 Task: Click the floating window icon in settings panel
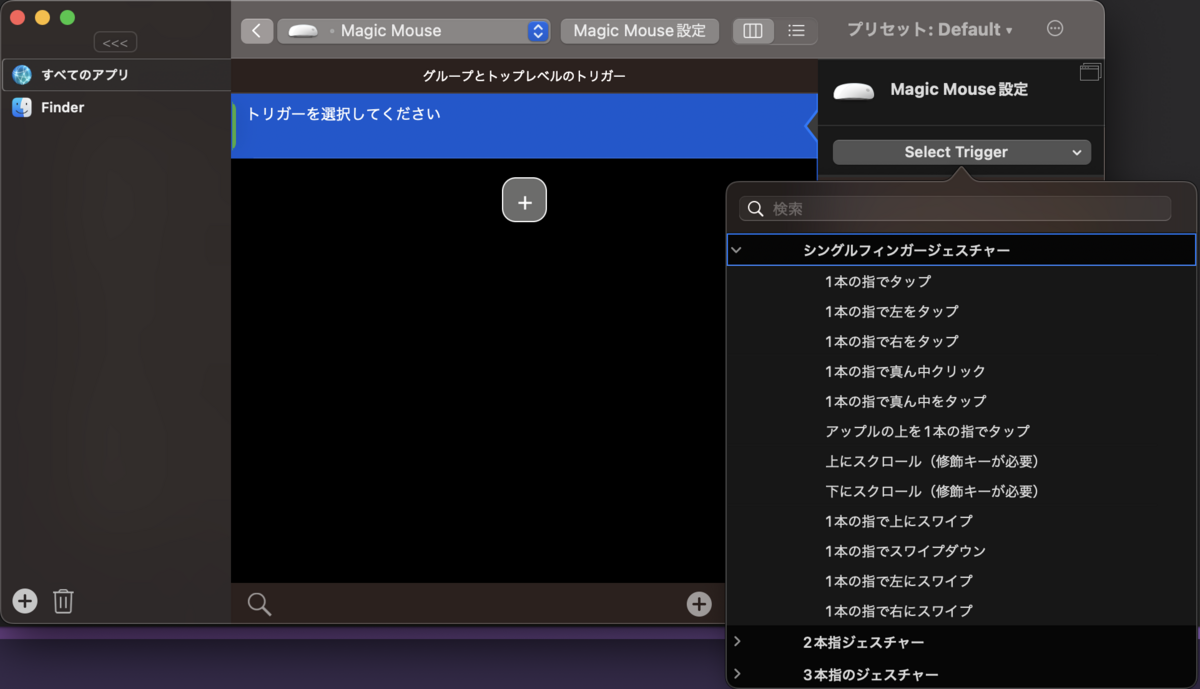point(1090,72)
